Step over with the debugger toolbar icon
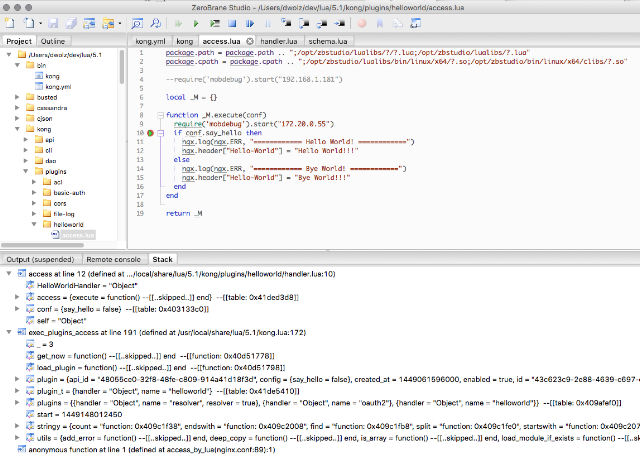The image size is (640, 462). point(304,23)
